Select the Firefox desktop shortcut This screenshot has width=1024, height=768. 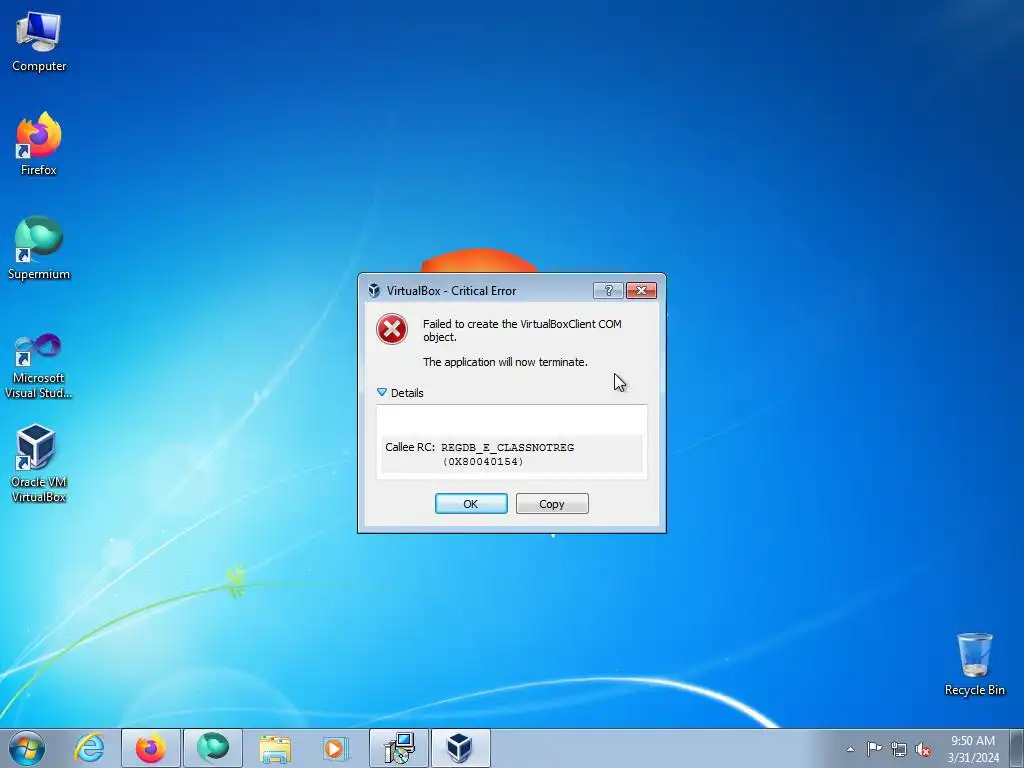pyautogui.click(x=39, y=144)
